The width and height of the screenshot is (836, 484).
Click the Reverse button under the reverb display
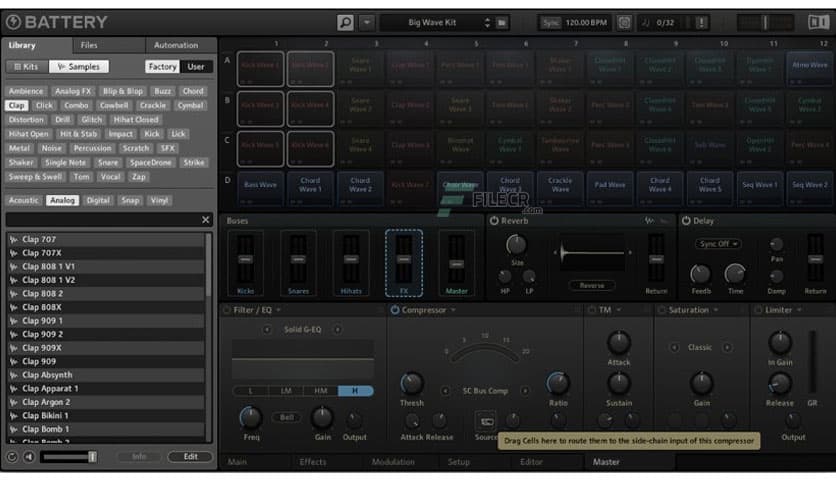(591, 286)
